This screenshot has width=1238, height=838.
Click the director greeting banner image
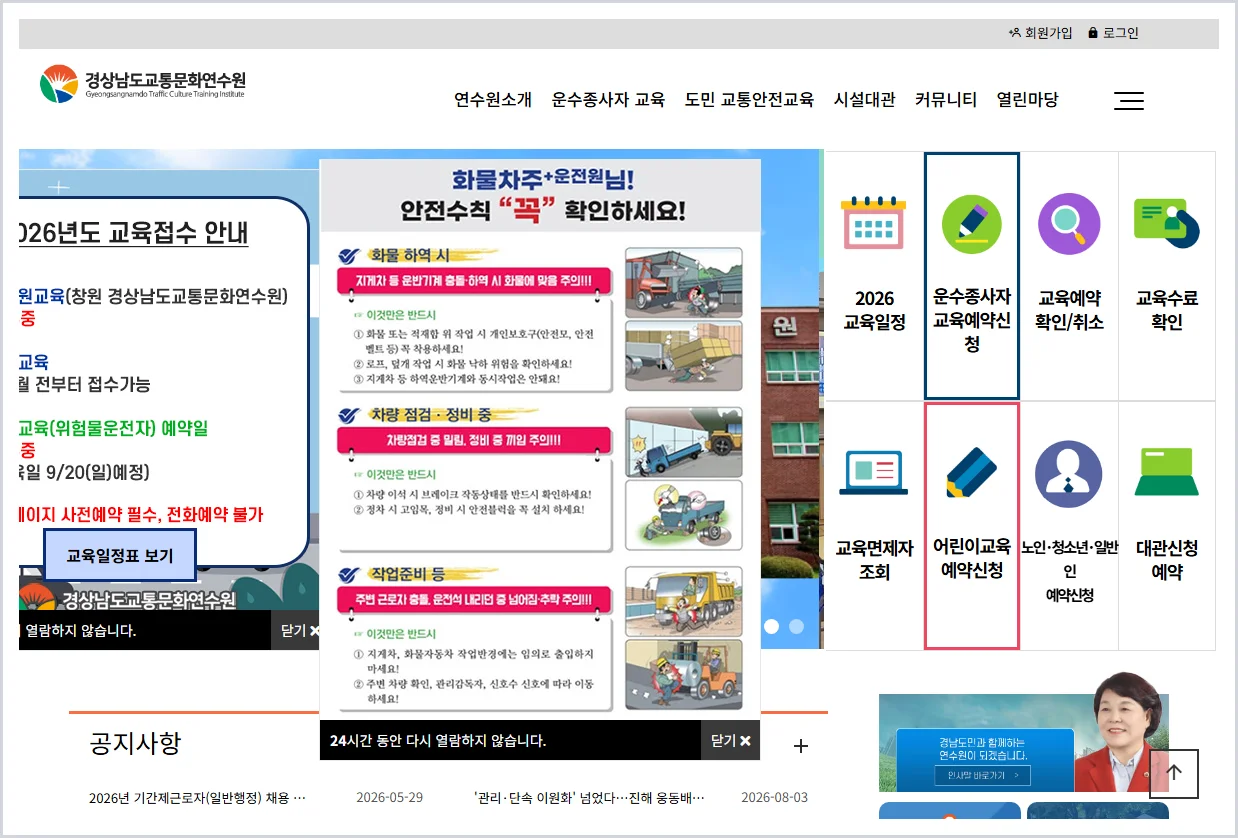(1023, 743)
